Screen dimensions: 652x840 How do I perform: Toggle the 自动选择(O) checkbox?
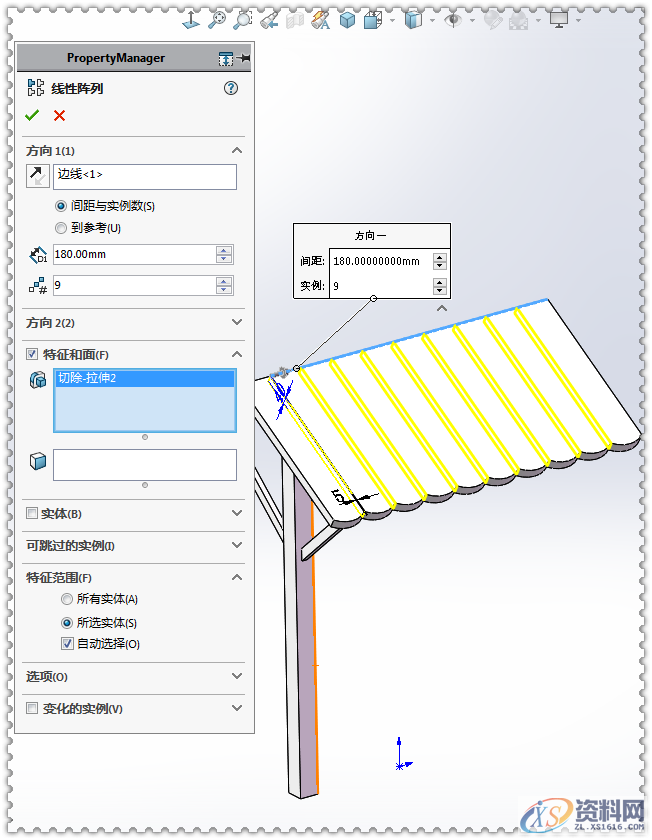pos(67,643)
